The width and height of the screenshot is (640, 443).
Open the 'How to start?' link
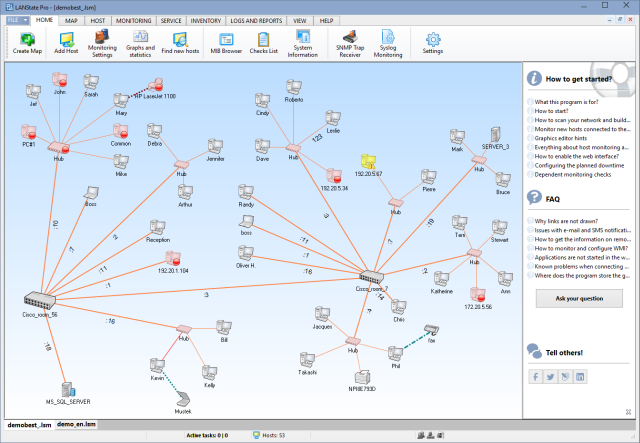551,111
